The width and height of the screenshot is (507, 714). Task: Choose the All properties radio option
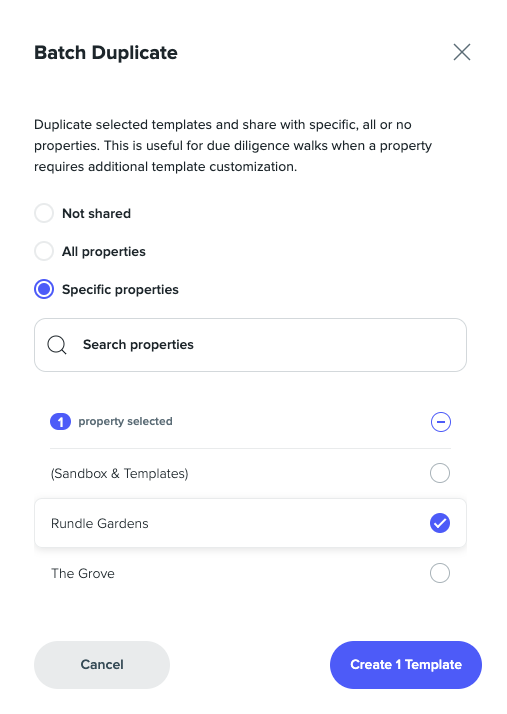click(44, 251)
